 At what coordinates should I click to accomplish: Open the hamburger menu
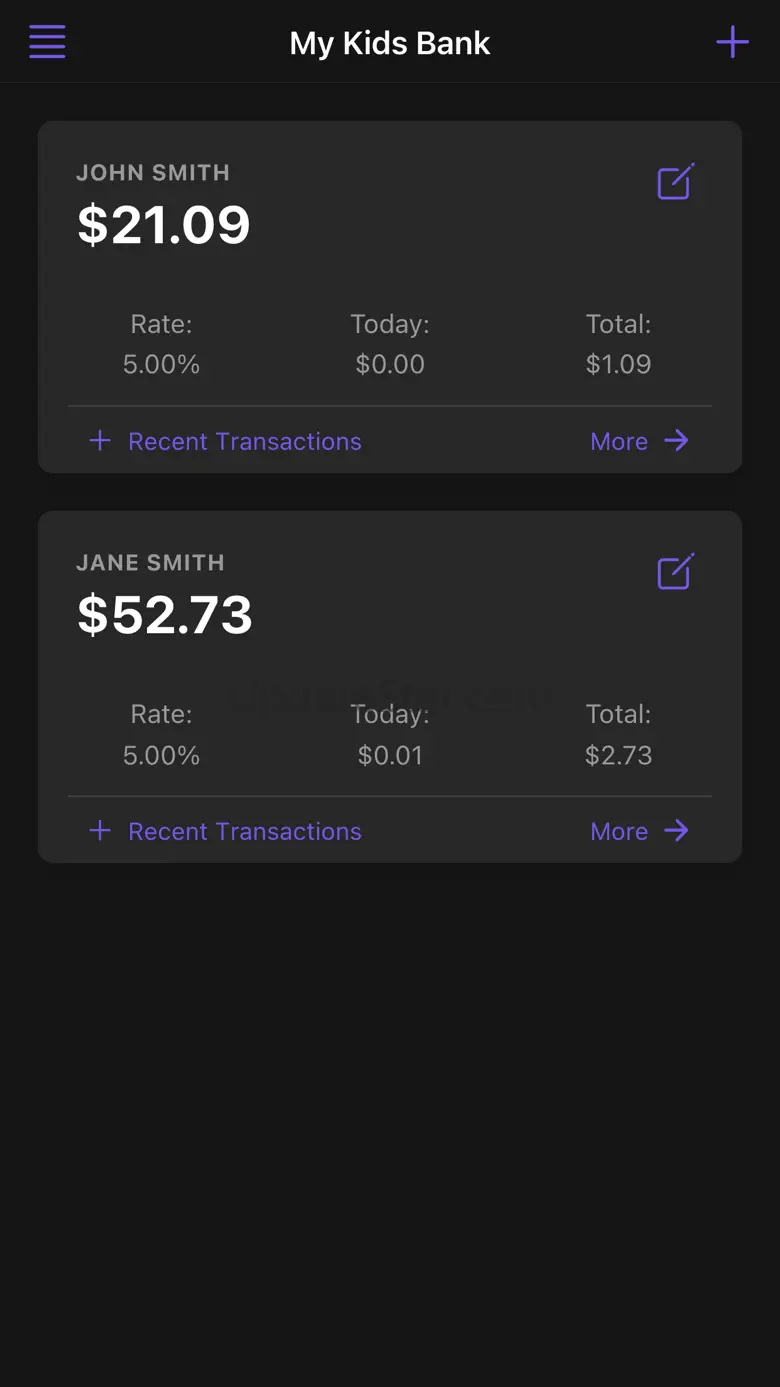tap(47, 42)
